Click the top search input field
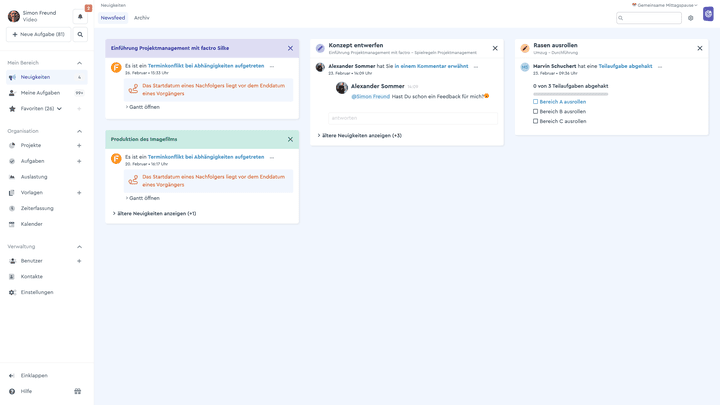 [649, 18]
